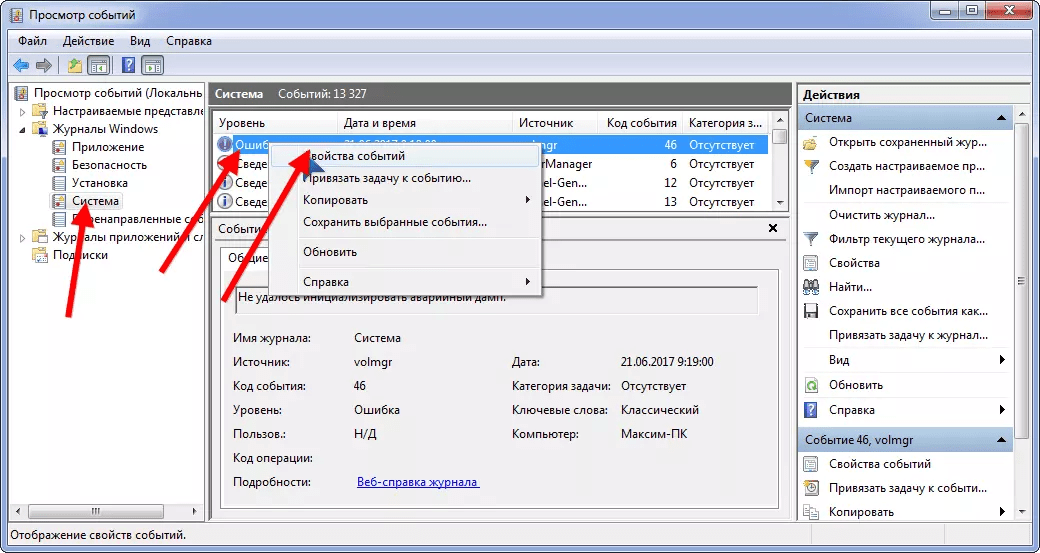Click the Фильтр текущего журнала funnel icon

(x=811, y=239)
